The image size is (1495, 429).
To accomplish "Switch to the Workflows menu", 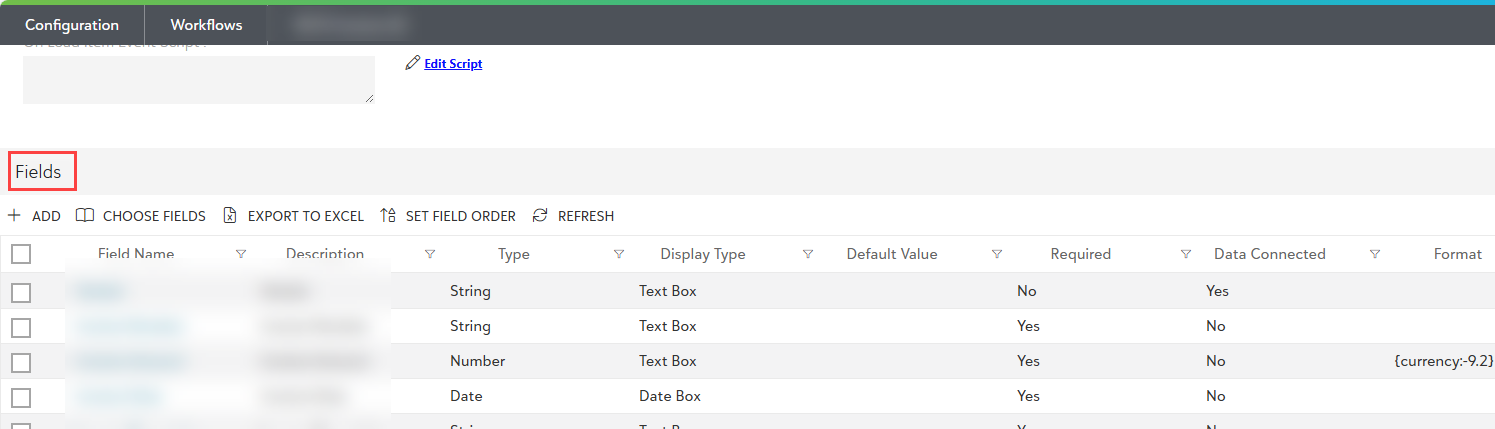I will coord(206,25).
